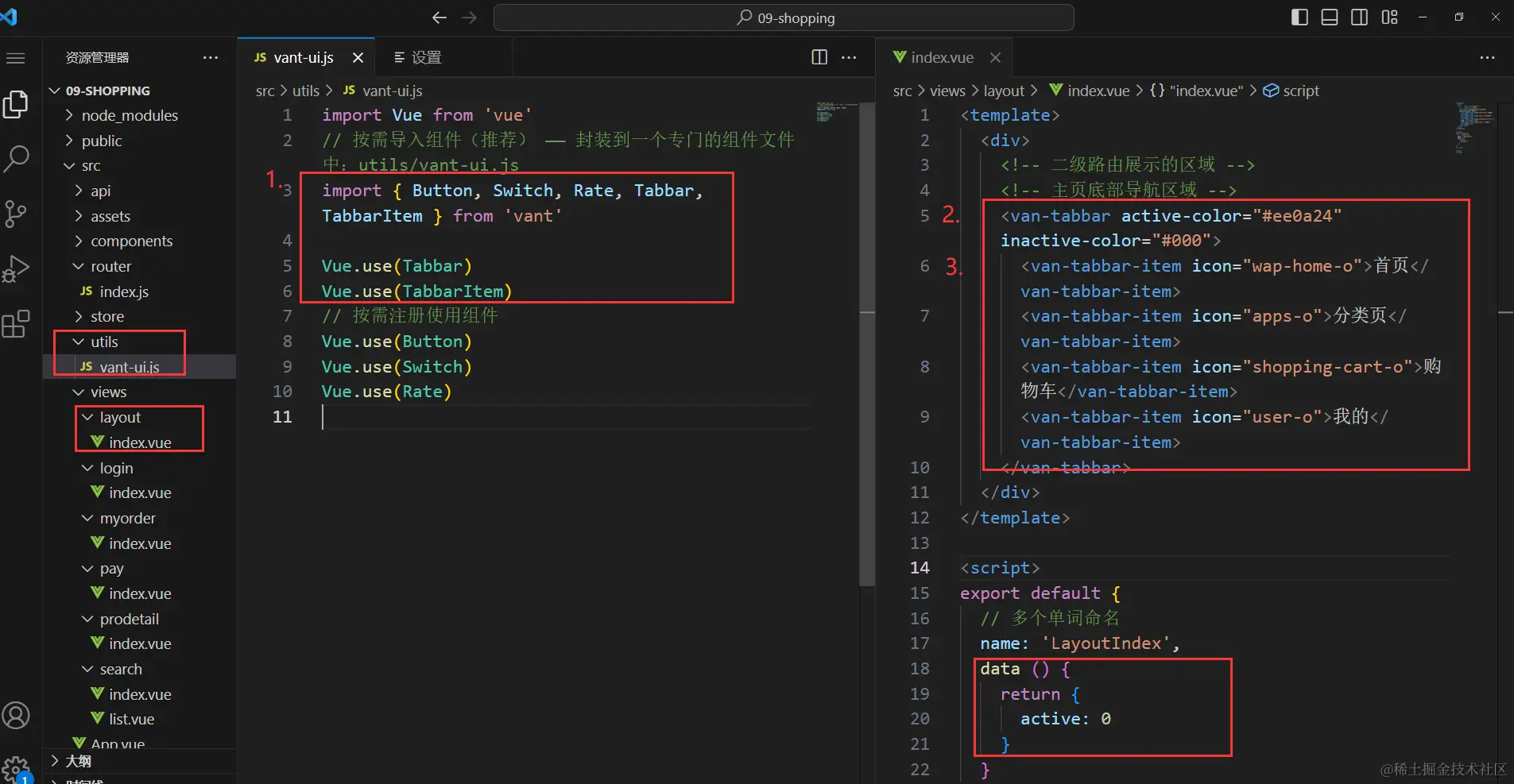Close the right index.vue tab
This screenshot has width=1514, height=784.
click(995, 57)
